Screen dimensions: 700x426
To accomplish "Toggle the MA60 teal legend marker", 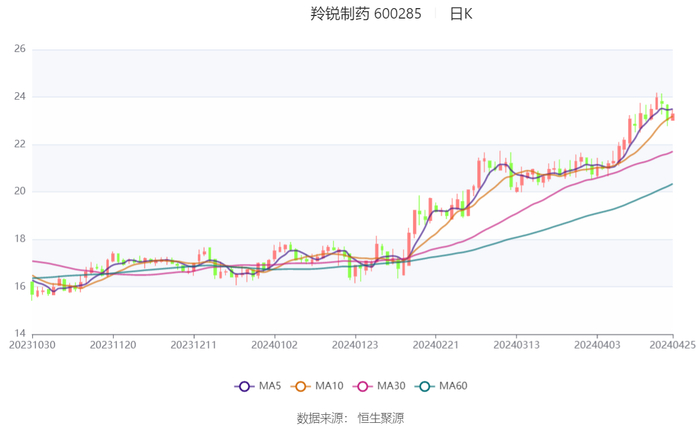I will click(x=425, y=386).
